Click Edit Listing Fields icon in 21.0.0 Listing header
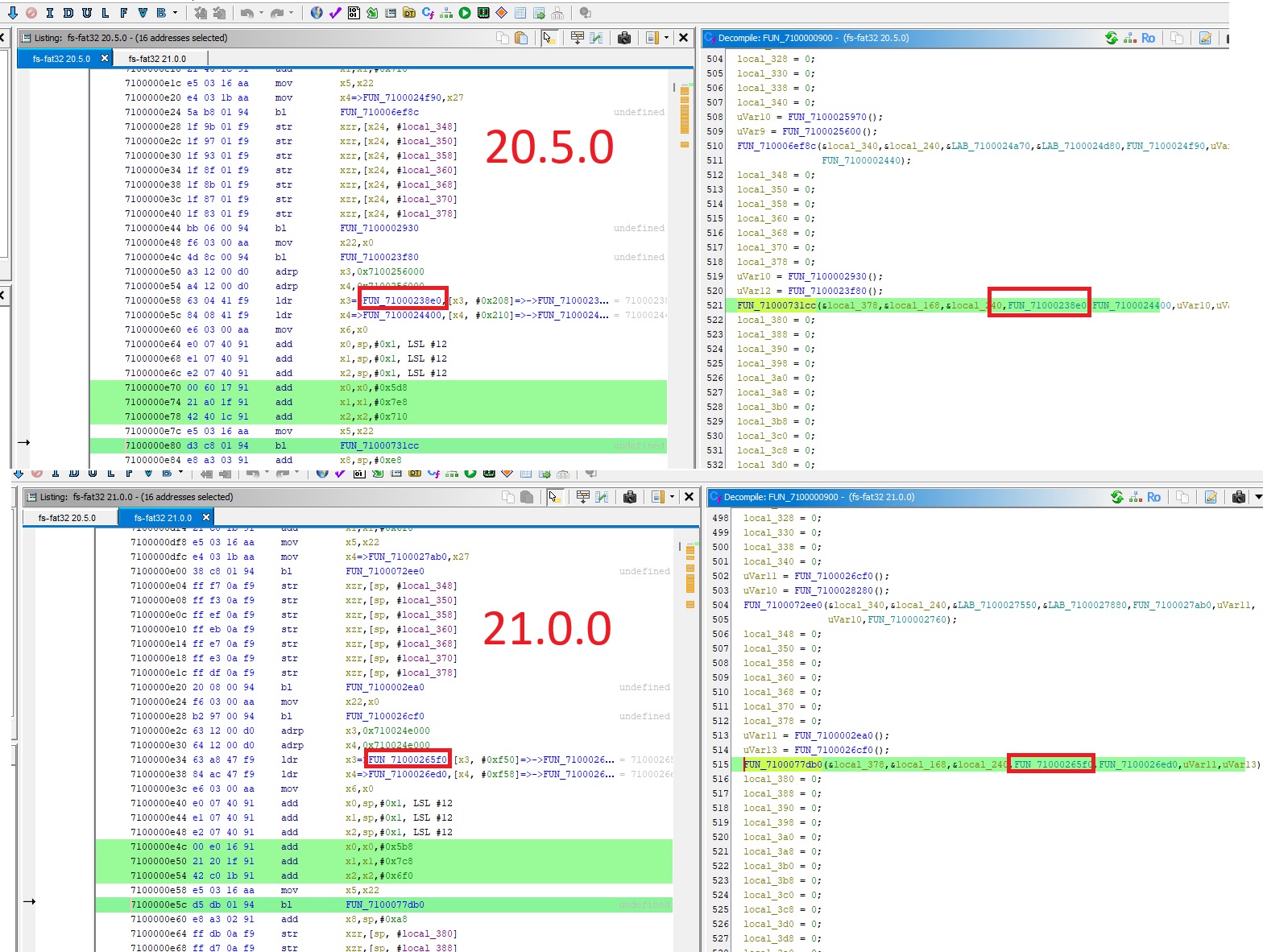Screen dimensions: 1263x952 [x=583, y=497]
